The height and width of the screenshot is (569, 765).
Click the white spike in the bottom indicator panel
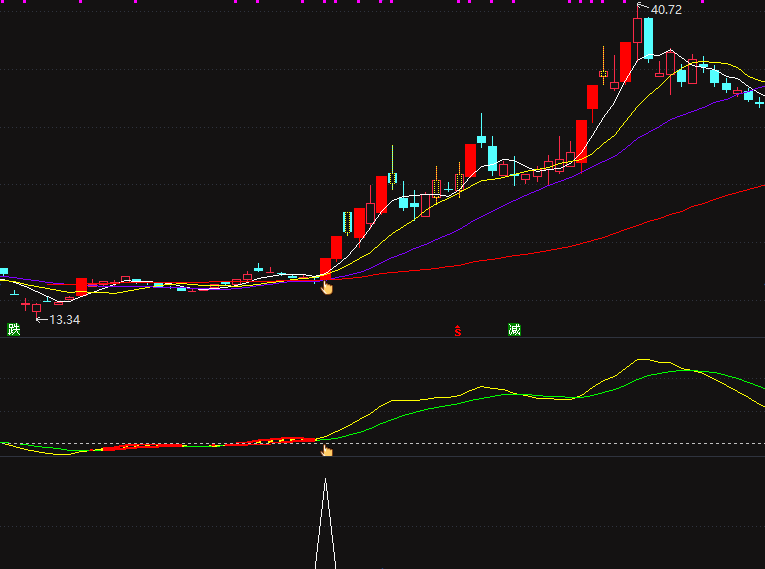tap(325, 523)
